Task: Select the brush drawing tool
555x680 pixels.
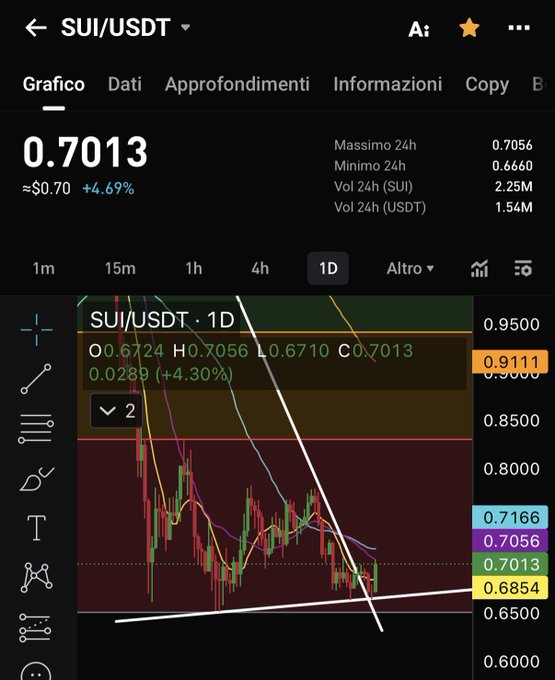Action: (x=37, y=479)
